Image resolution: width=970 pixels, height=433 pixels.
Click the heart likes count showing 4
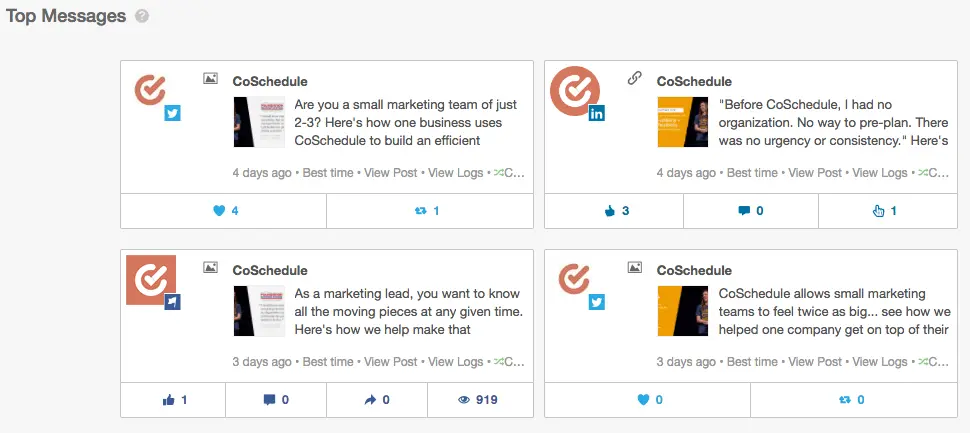pos(225,211)
